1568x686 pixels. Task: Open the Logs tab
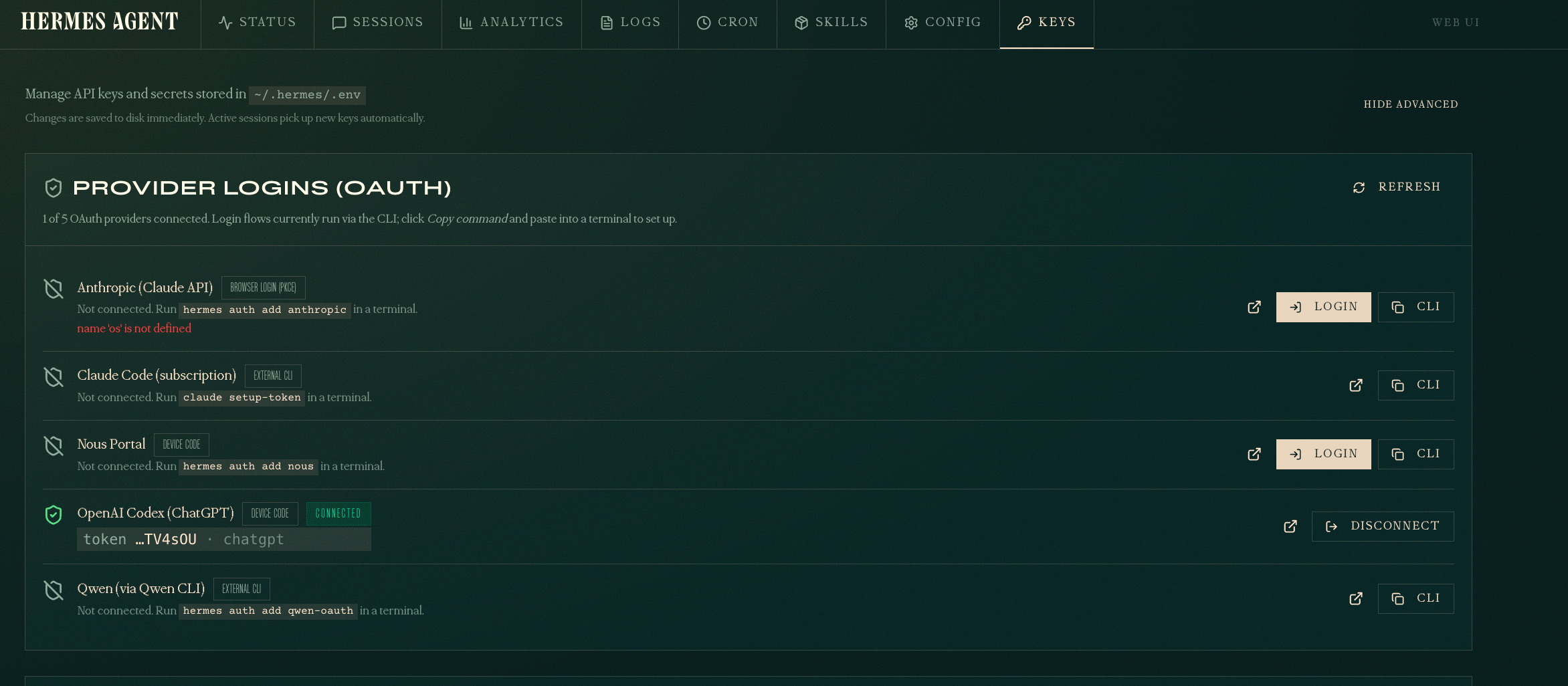pos(630,23)
